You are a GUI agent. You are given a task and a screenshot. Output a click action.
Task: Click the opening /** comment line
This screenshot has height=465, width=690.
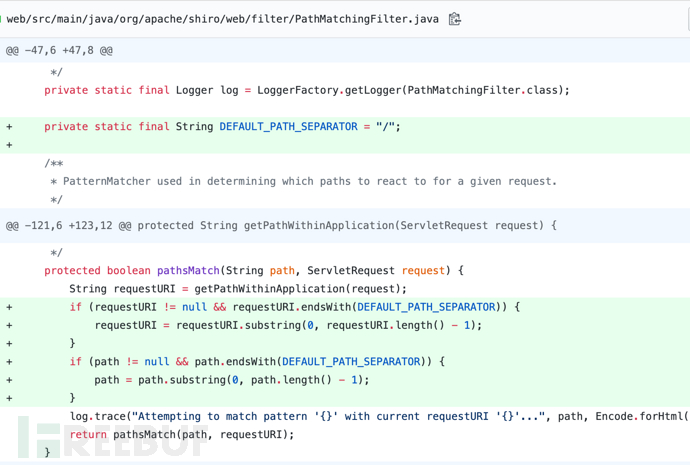55,163
